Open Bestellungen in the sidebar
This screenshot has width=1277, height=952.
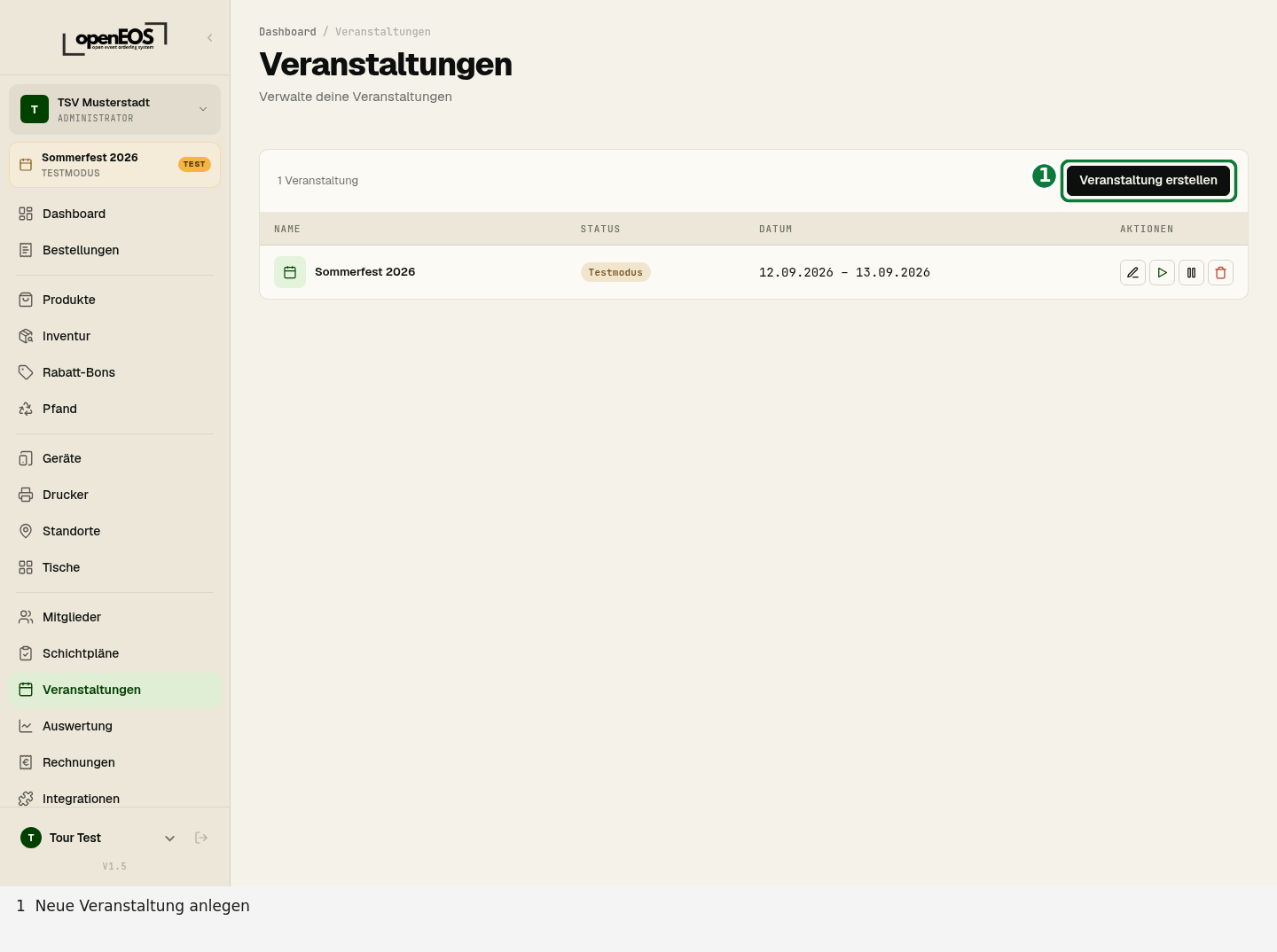coord(114,250)
